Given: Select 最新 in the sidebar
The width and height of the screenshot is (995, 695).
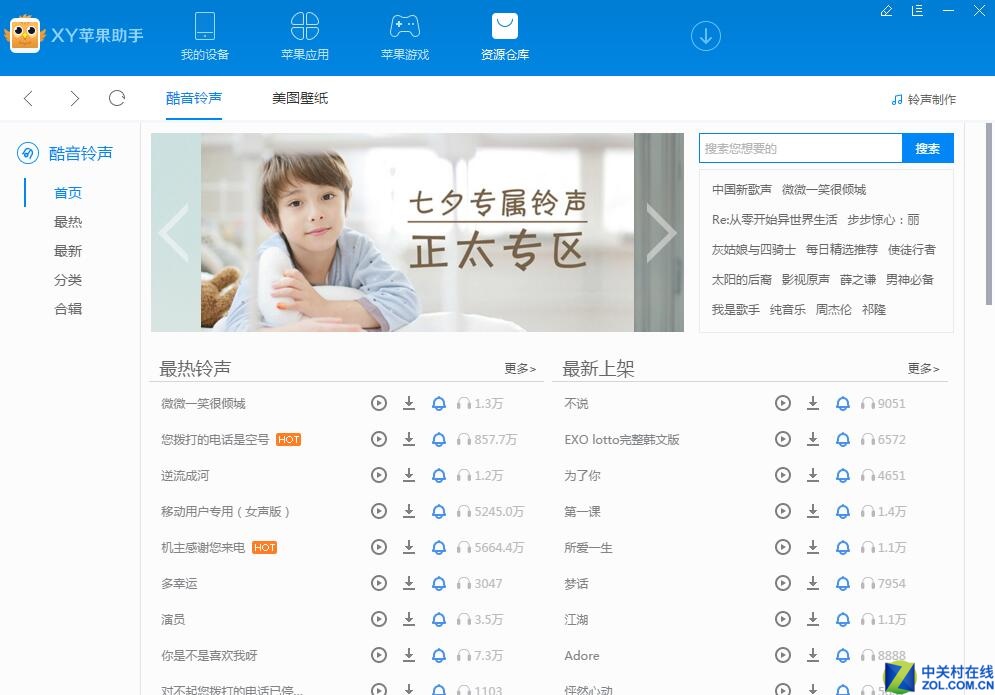Looking at the screenshot, I should click(x=68, y=251).
